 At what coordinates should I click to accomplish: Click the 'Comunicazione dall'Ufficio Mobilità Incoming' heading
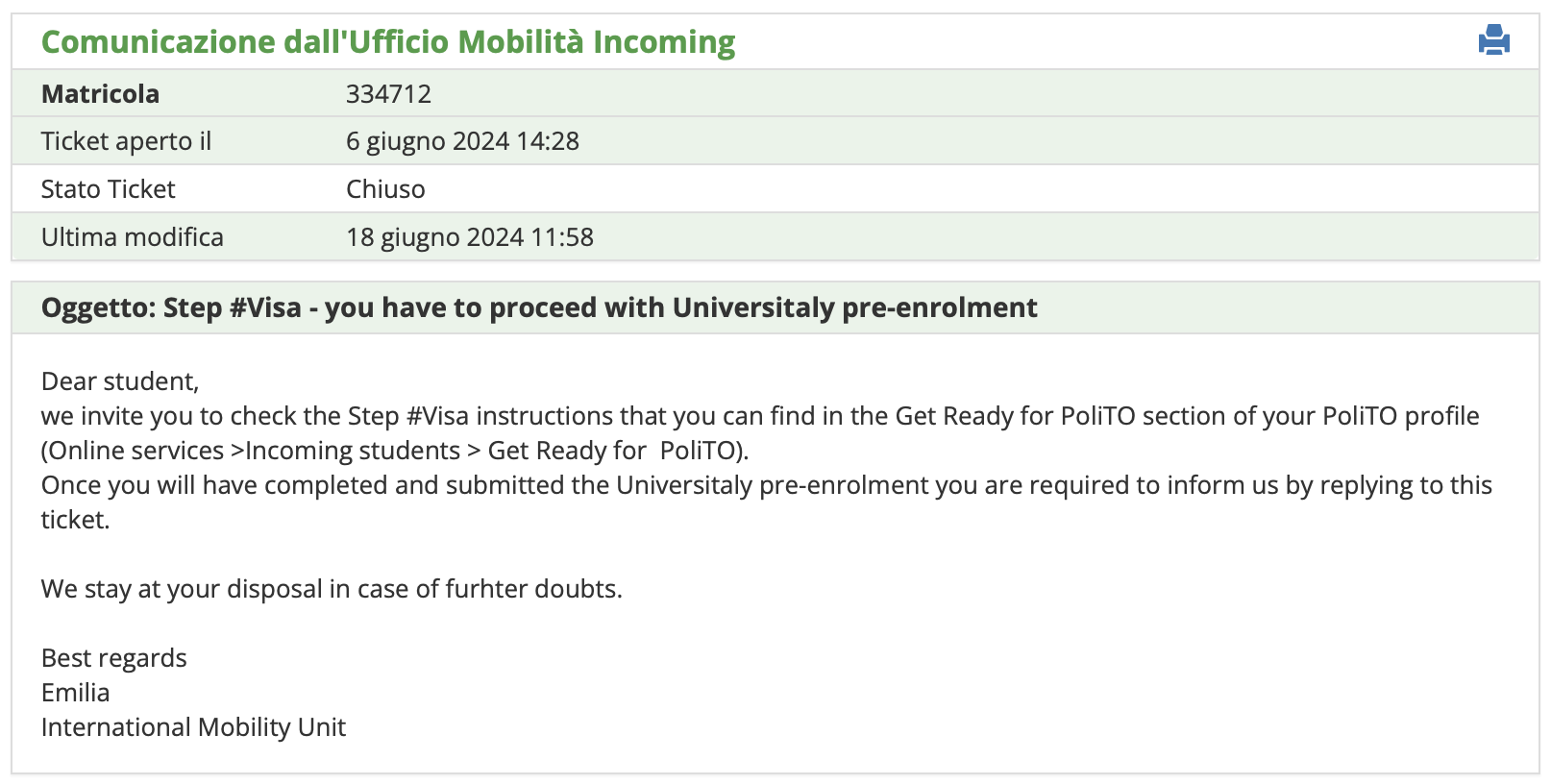[388, 42]
